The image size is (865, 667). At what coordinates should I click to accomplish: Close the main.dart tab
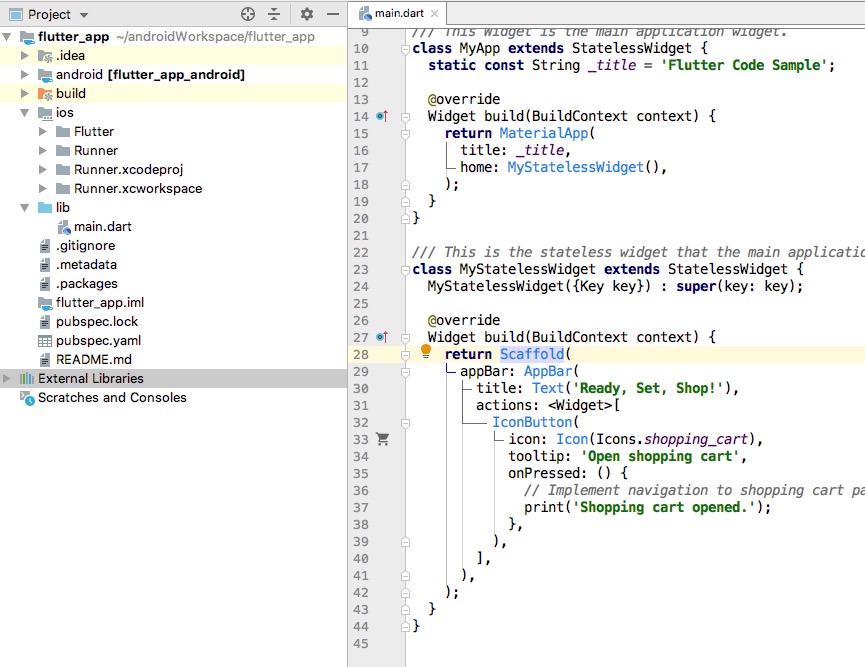[x=434, y=14]
